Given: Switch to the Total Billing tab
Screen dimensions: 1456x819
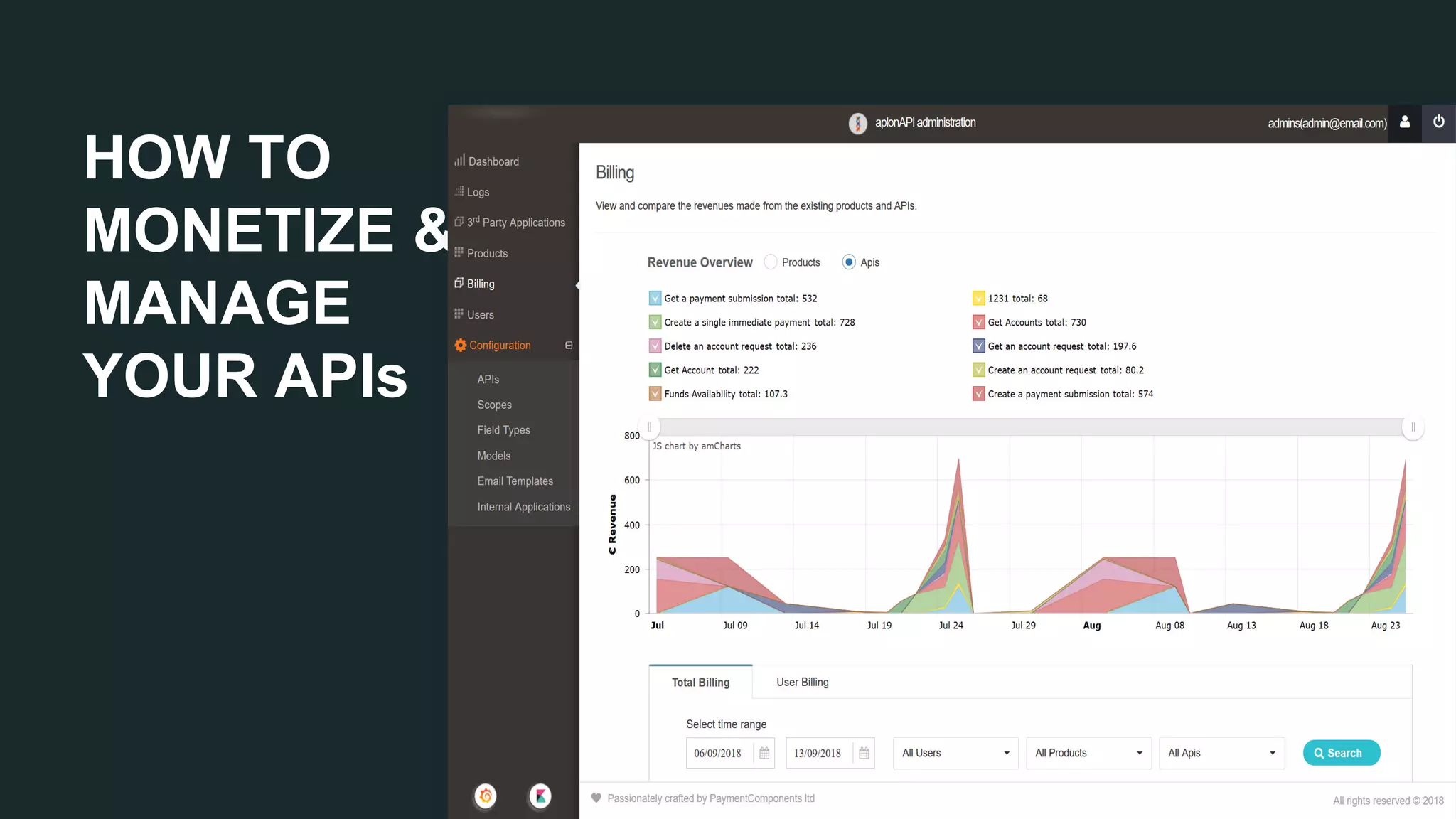Looking at the screenshot, I should pos(701,682).
